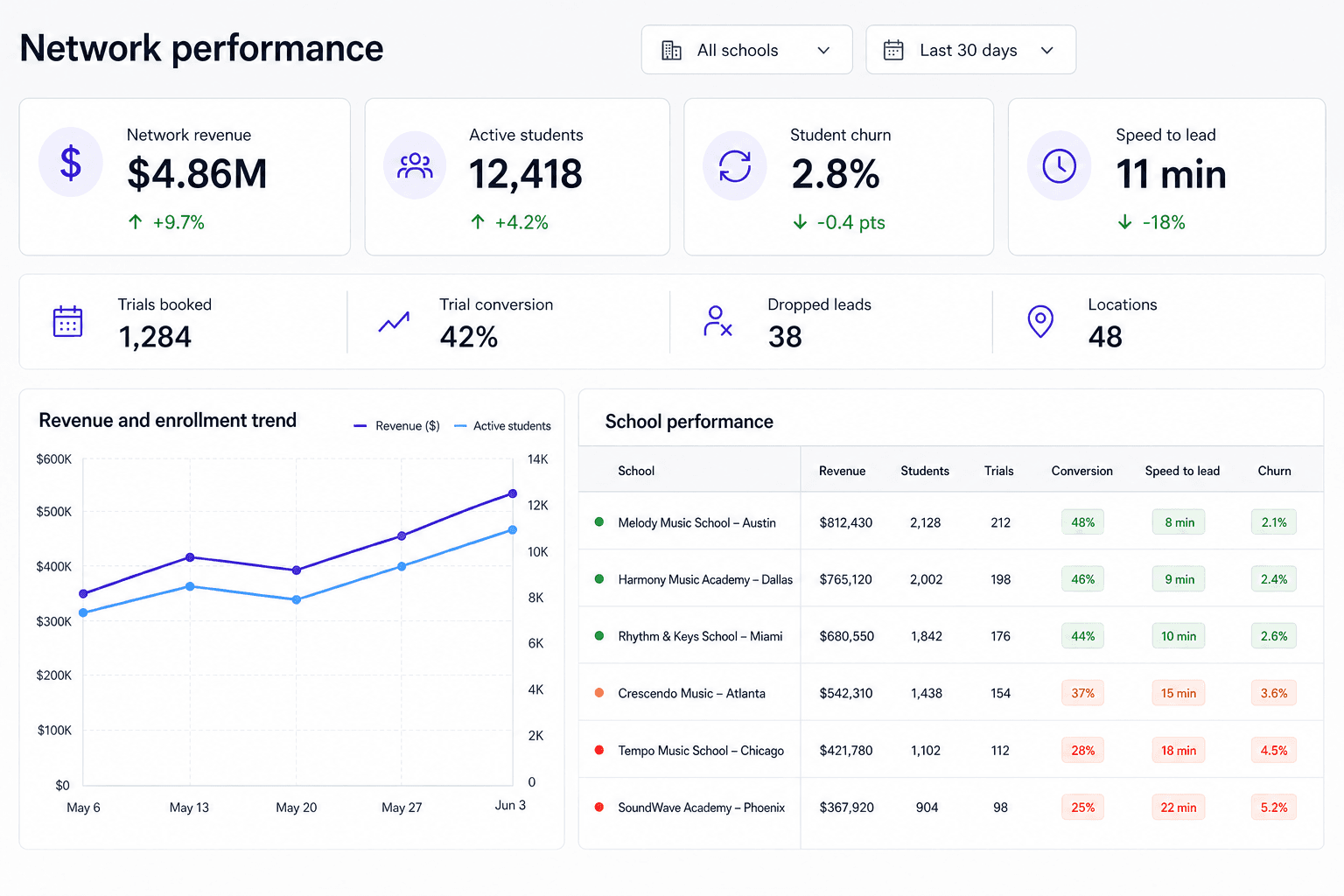
Task: Click the 8 min speed to lead badge
Action: coord(1179,522)
